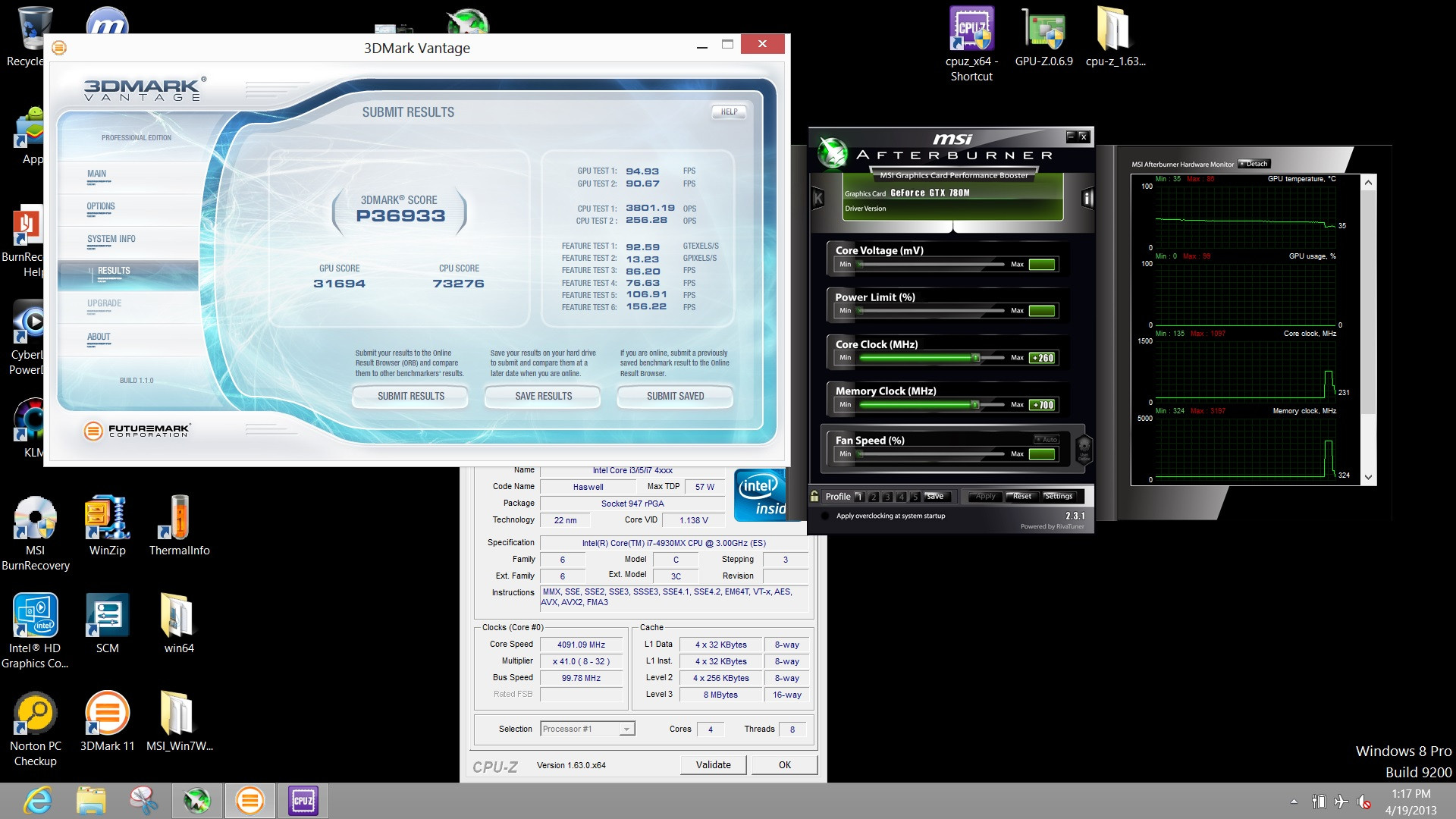
Task: Click Afterburner Kombustor 'K' side button
Action: [817, 199]
